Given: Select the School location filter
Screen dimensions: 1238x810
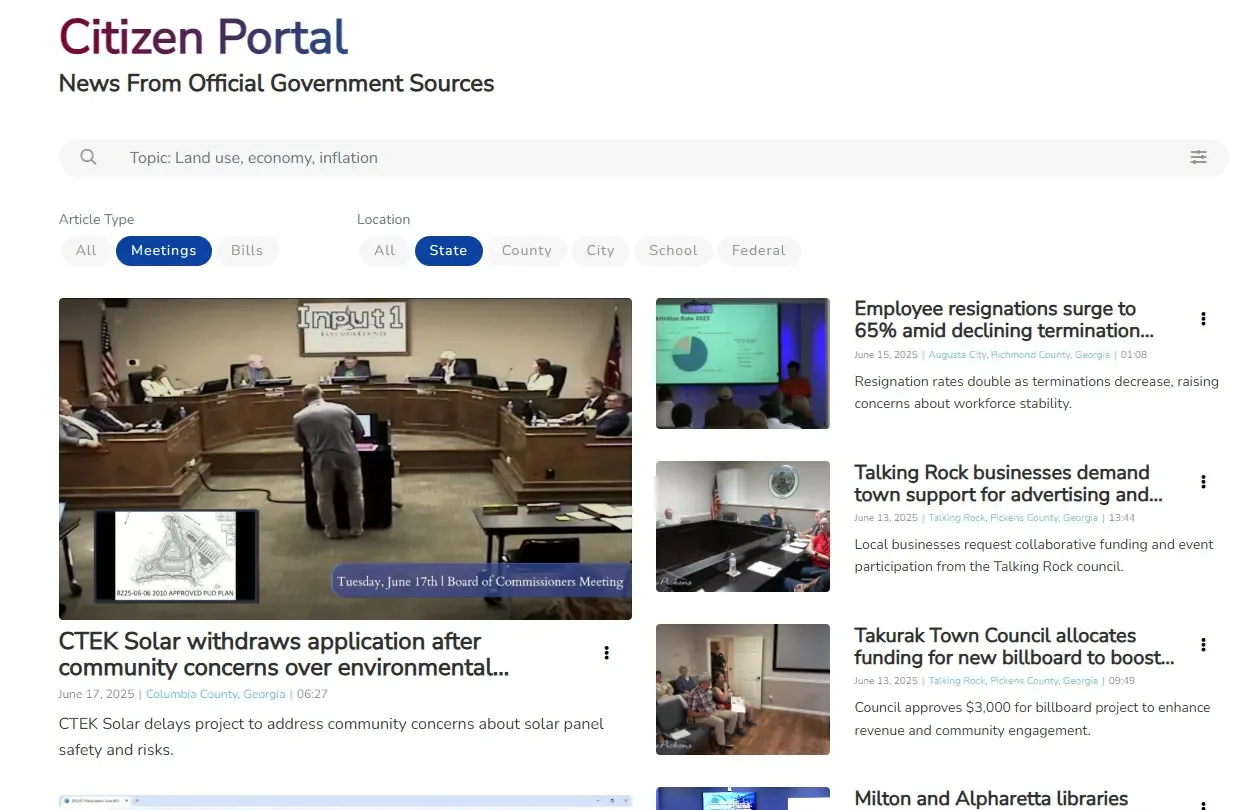Looking at the screenshot, I should click(673, 251).
